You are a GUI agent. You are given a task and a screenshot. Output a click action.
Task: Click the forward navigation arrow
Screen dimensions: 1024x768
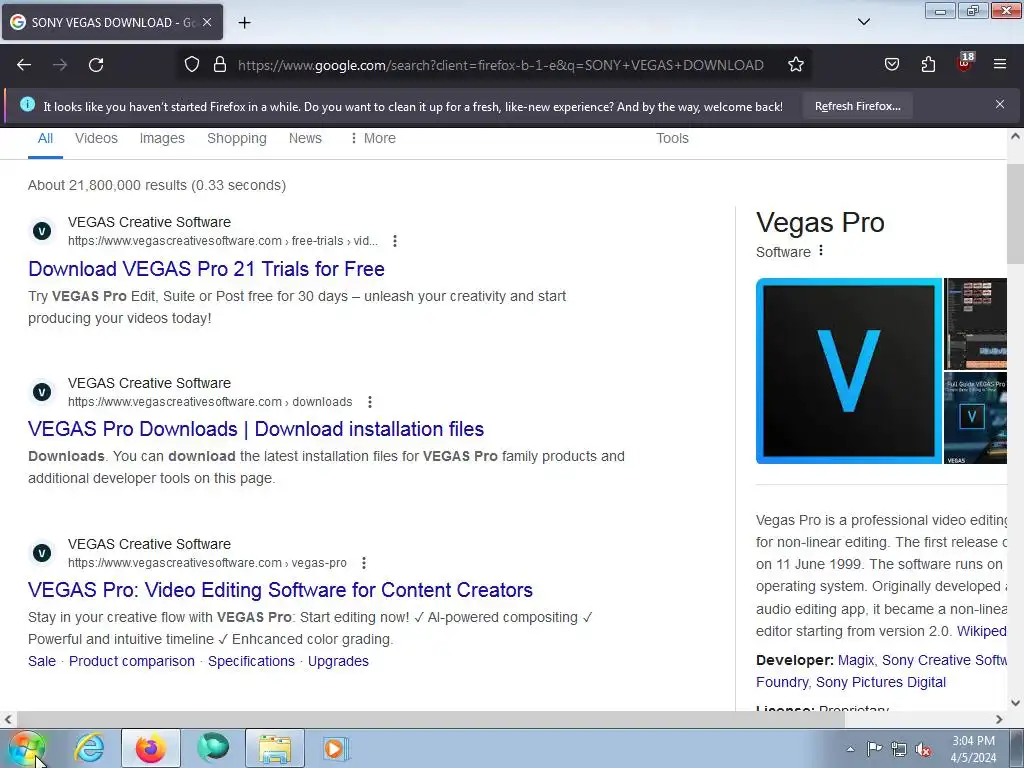tap(60, 65)
